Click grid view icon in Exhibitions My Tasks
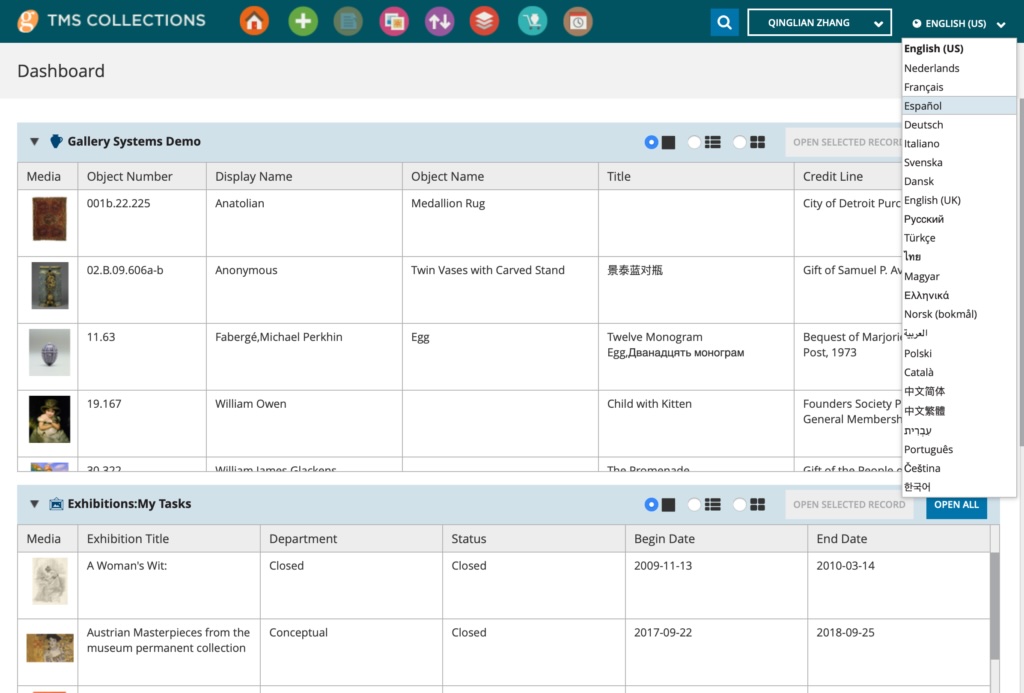The width and height of the screenshot is (1024, 693). click(758, 504)
